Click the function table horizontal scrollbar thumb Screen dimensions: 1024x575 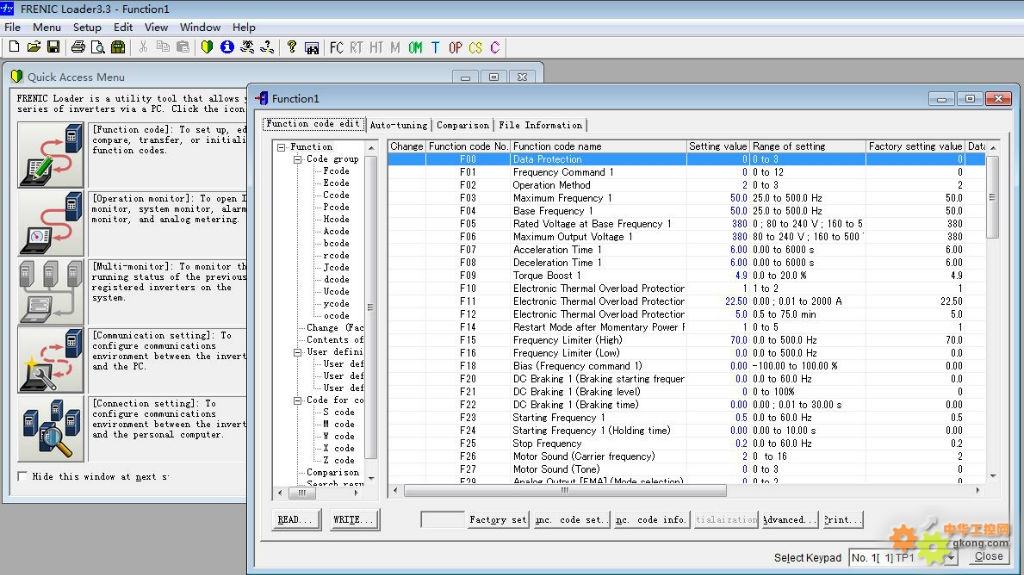pyautogui.click(x=565, y=490)
